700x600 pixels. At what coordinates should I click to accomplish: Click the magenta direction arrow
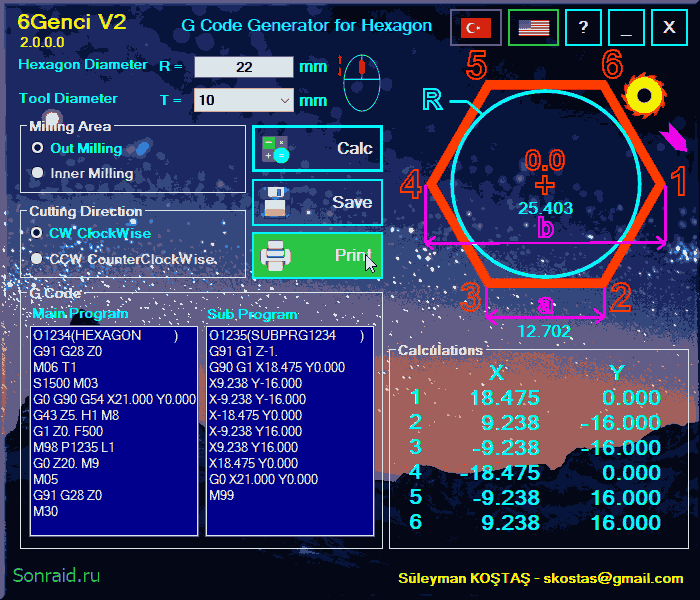(x=674, y=138)
